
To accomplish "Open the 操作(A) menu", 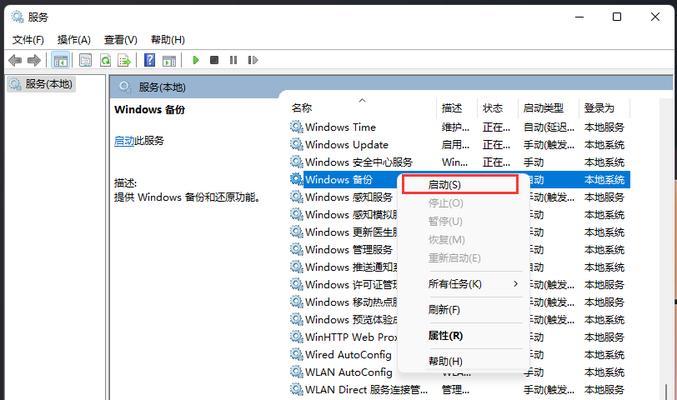I will click(x=74, y=40).
